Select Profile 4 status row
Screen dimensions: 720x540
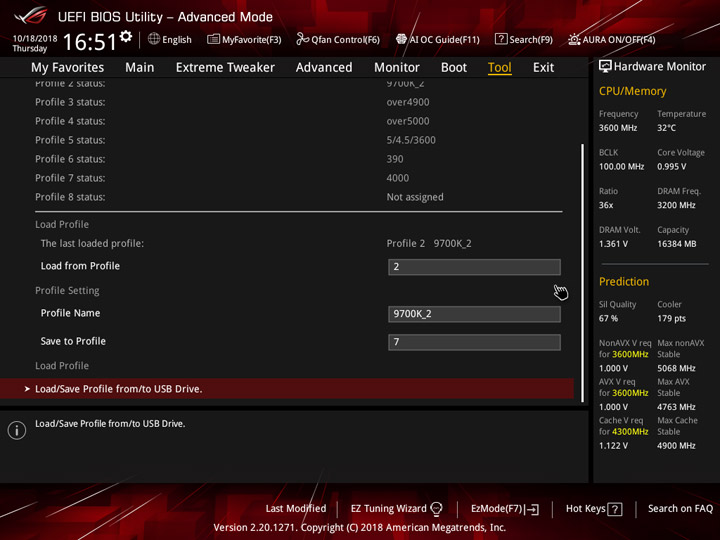(x=298, y=121)
